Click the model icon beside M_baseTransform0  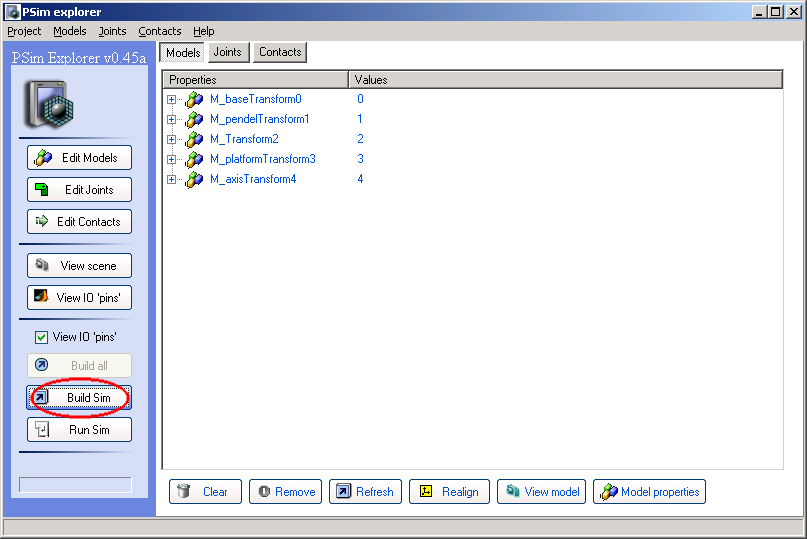(x=194, y=100)
